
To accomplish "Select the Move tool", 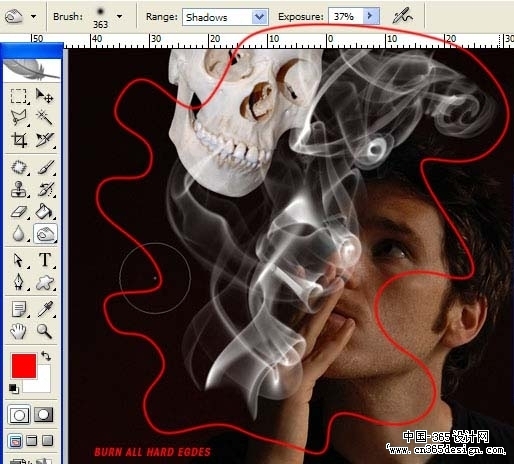I will point(44,96).
